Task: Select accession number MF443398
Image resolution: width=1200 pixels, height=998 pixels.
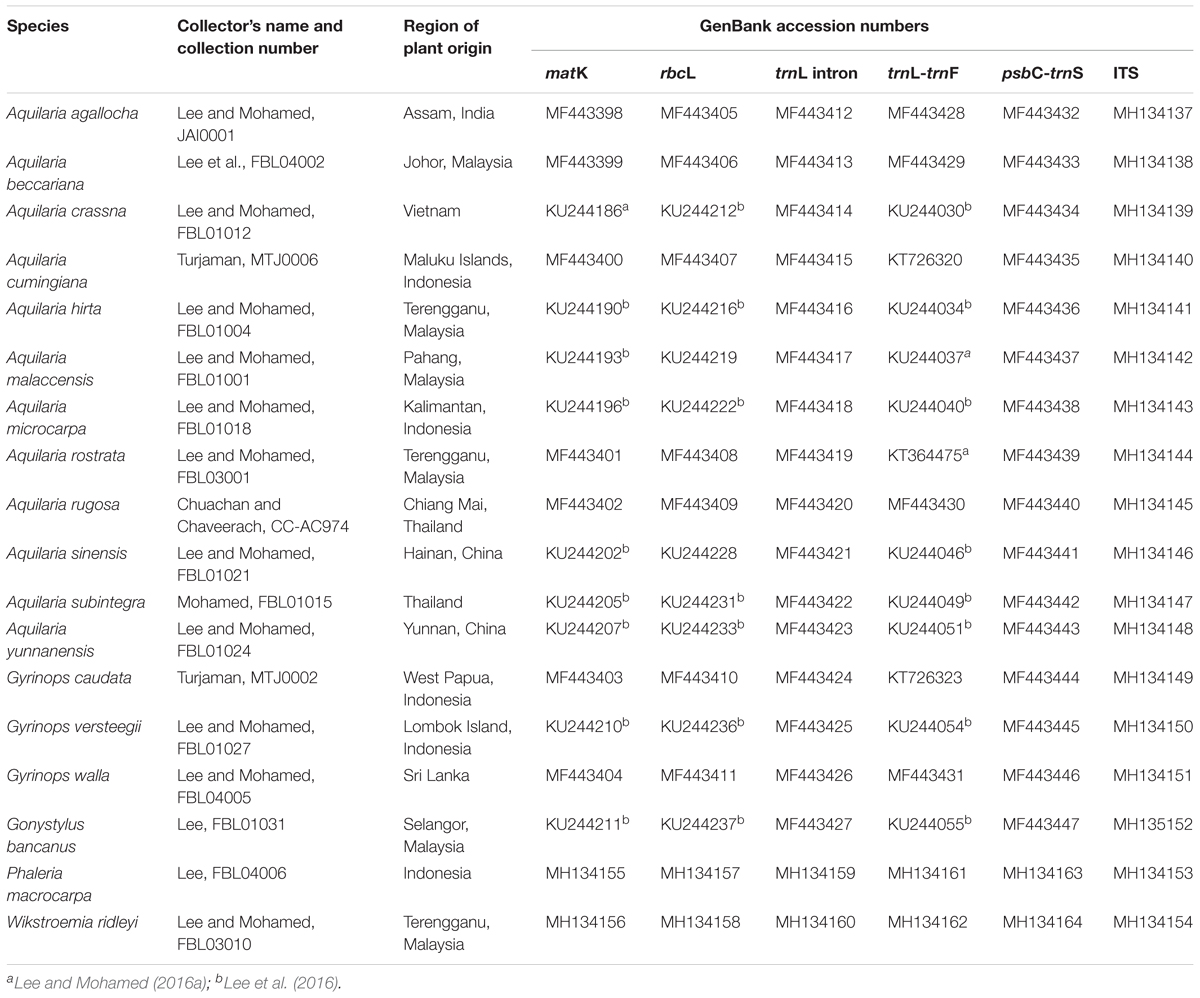Action: (584, 114)
